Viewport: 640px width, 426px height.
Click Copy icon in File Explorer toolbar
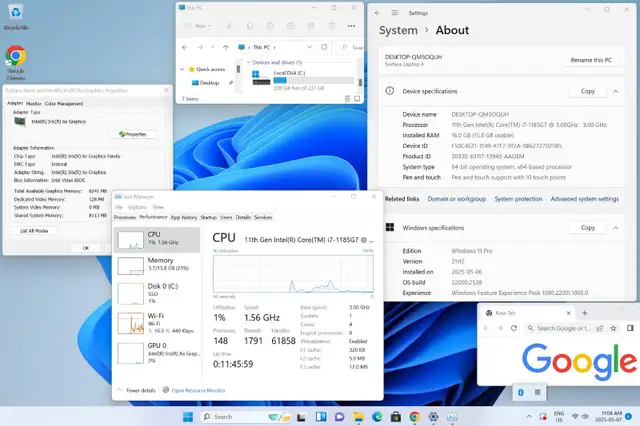(x=250, y=26)
